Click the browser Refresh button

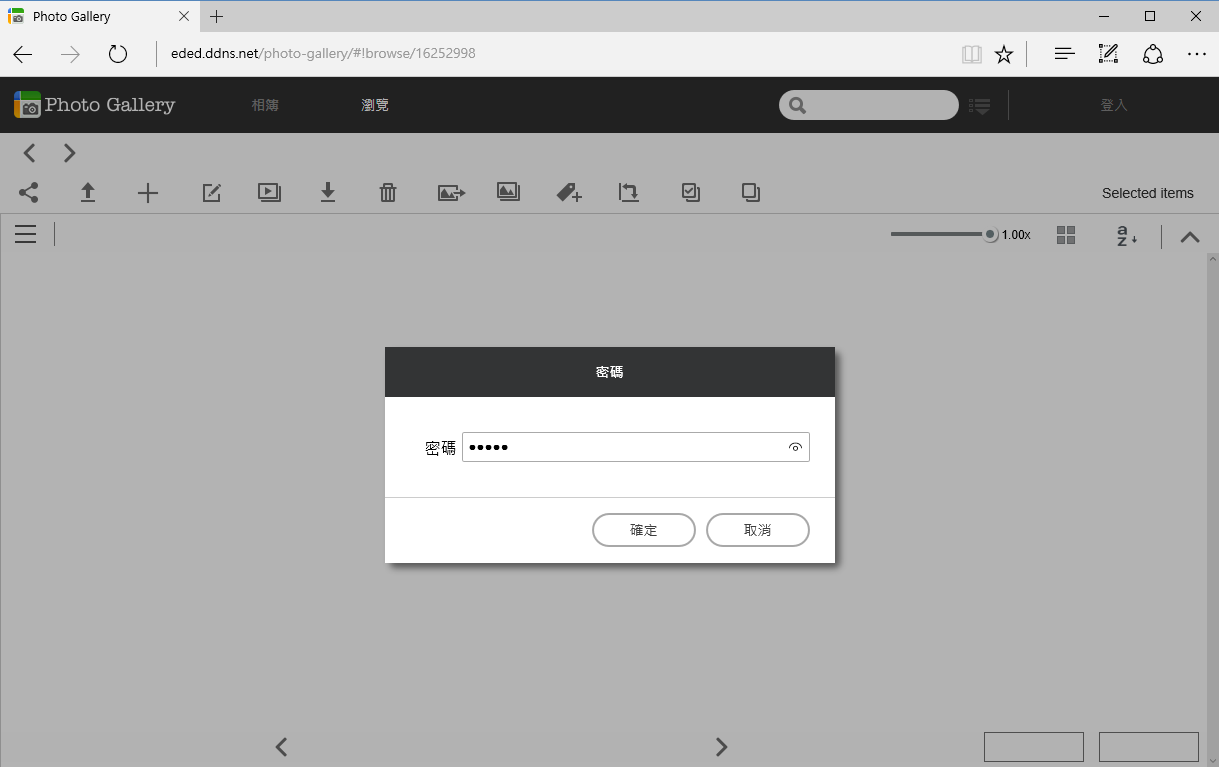(118, 54)
